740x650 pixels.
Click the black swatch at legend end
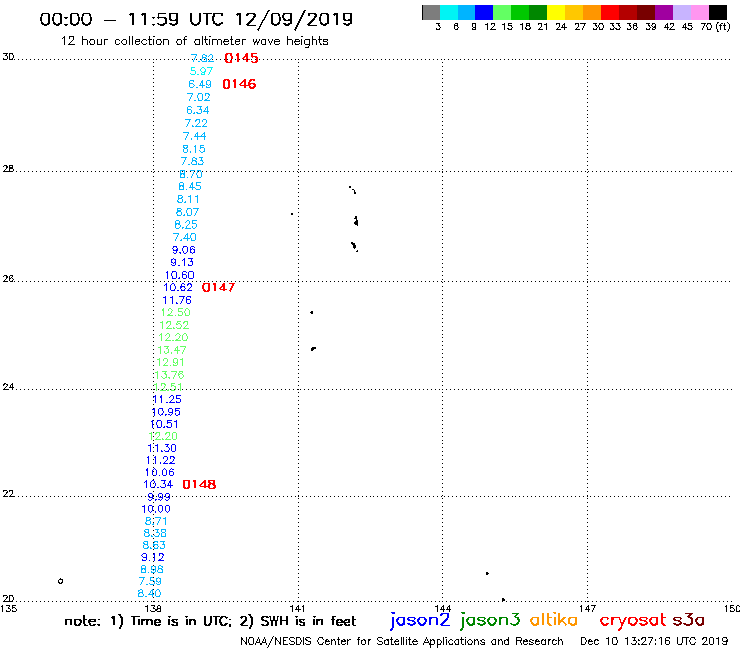pos(718,12)
